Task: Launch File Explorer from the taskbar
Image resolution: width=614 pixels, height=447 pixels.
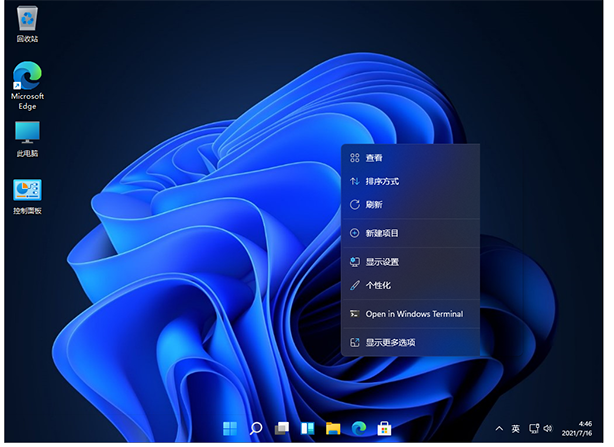Action: coord(333,429)
